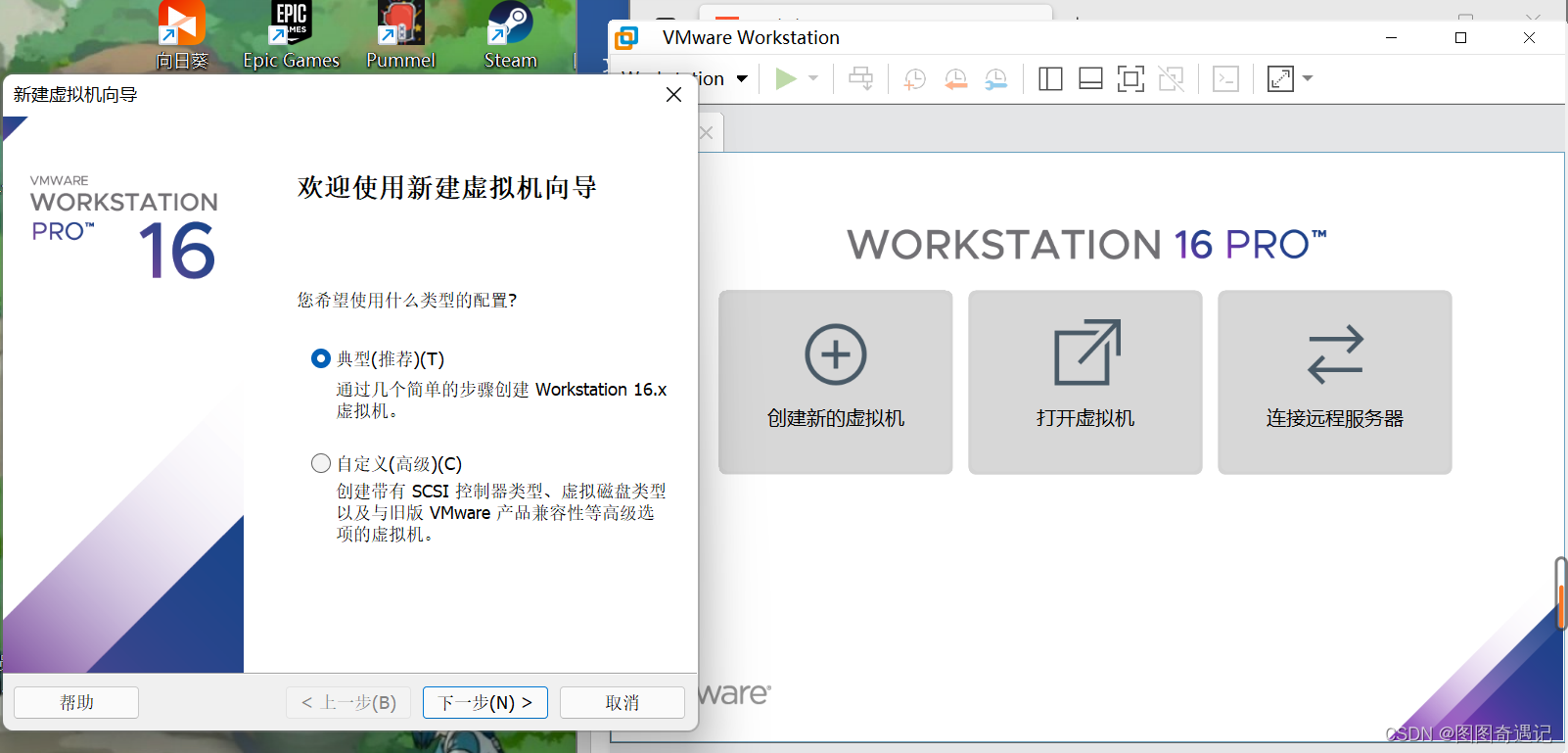Launch the Pummel desktop shortcut
Viewport: 1568px width, 753px height.
(400, 35)
